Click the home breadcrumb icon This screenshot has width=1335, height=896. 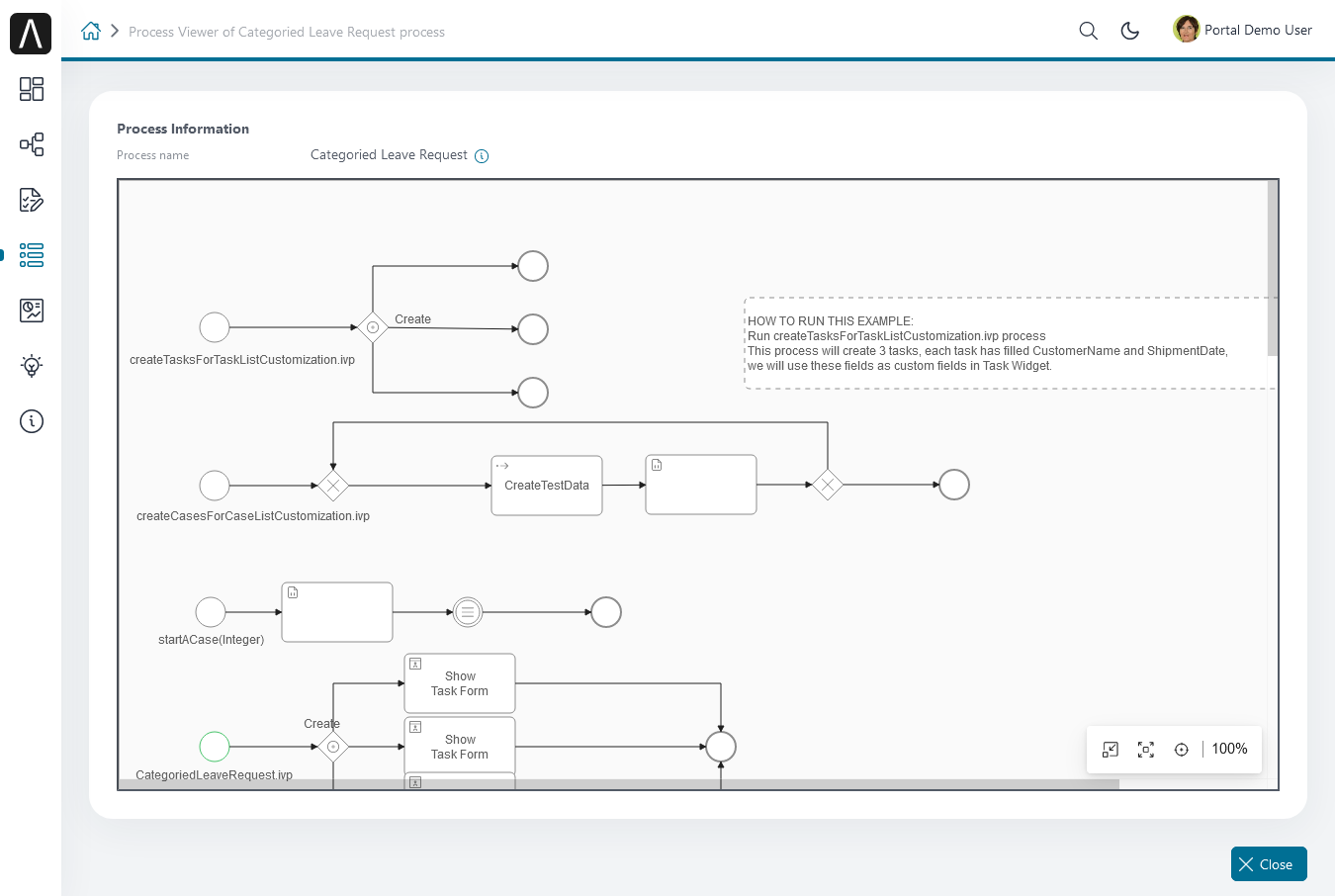tap(91, 31)
